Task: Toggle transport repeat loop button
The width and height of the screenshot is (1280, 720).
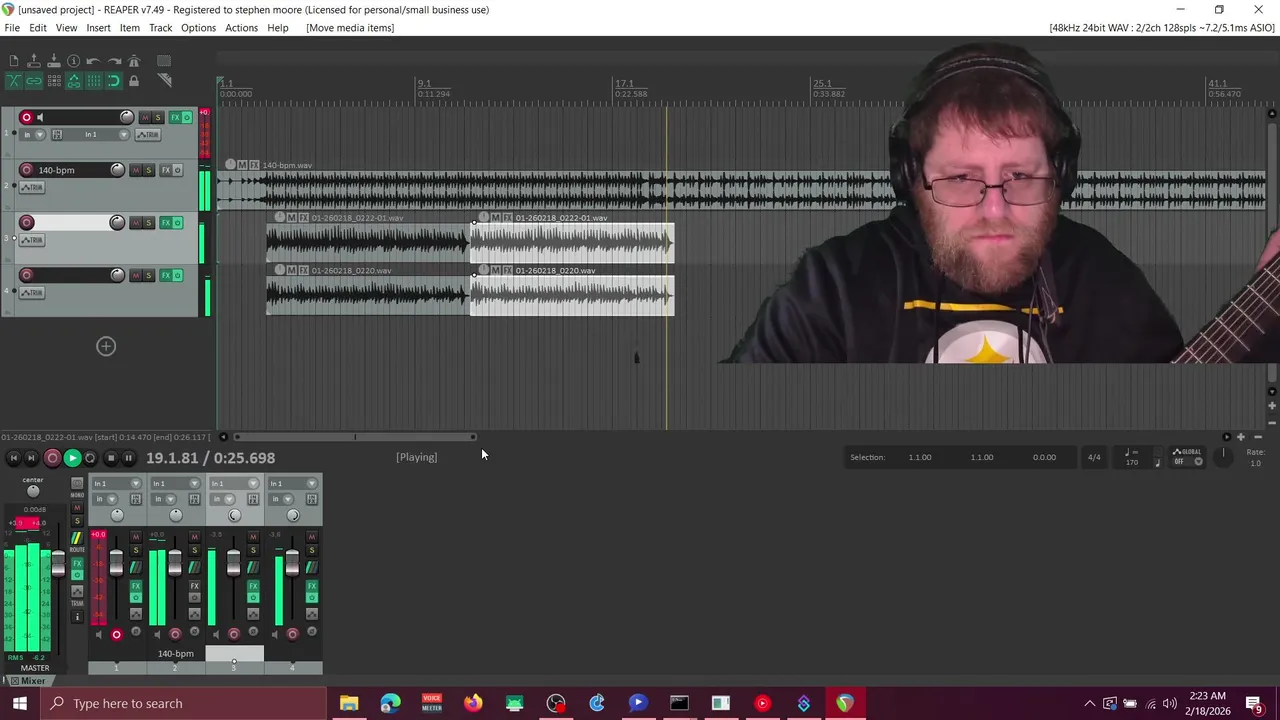Action: pos(90,458)
